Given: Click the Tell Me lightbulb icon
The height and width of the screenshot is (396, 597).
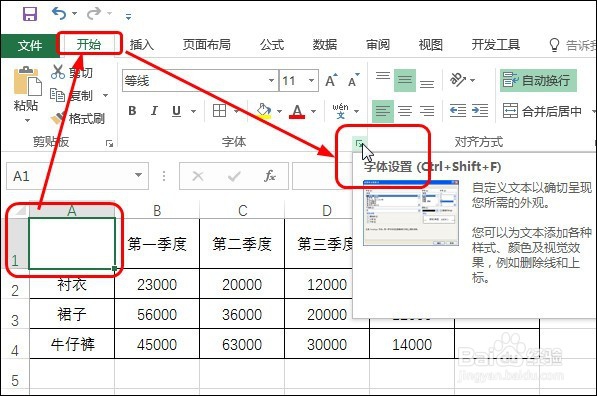Looking at the screenshot, I should (554, 45).
